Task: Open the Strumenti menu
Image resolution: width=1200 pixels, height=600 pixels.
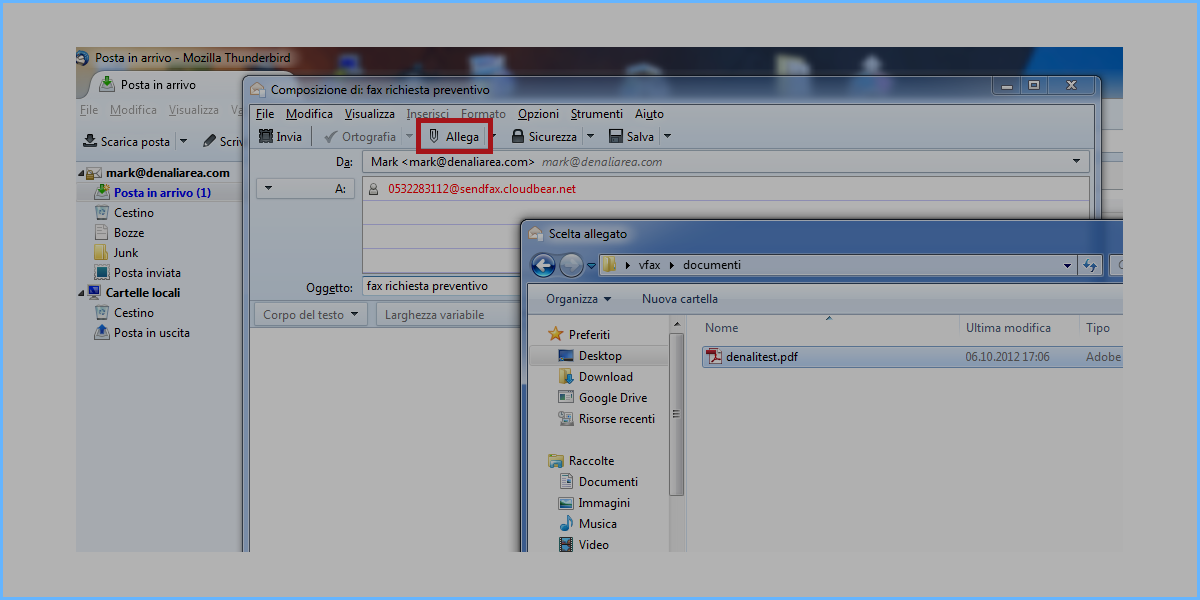Action: tap(596, 114)
